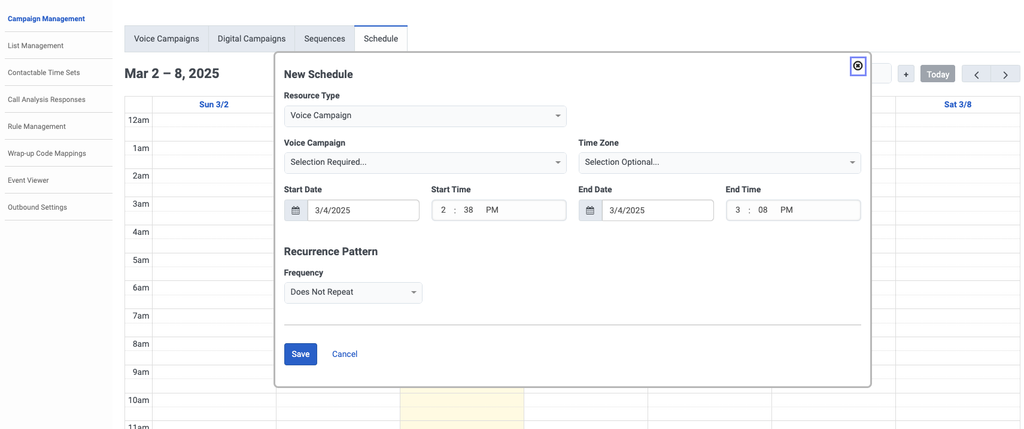Viewport: 1024px width, 429px height.
Task: Close the New Schedule dialog
Action: (857, 66)
